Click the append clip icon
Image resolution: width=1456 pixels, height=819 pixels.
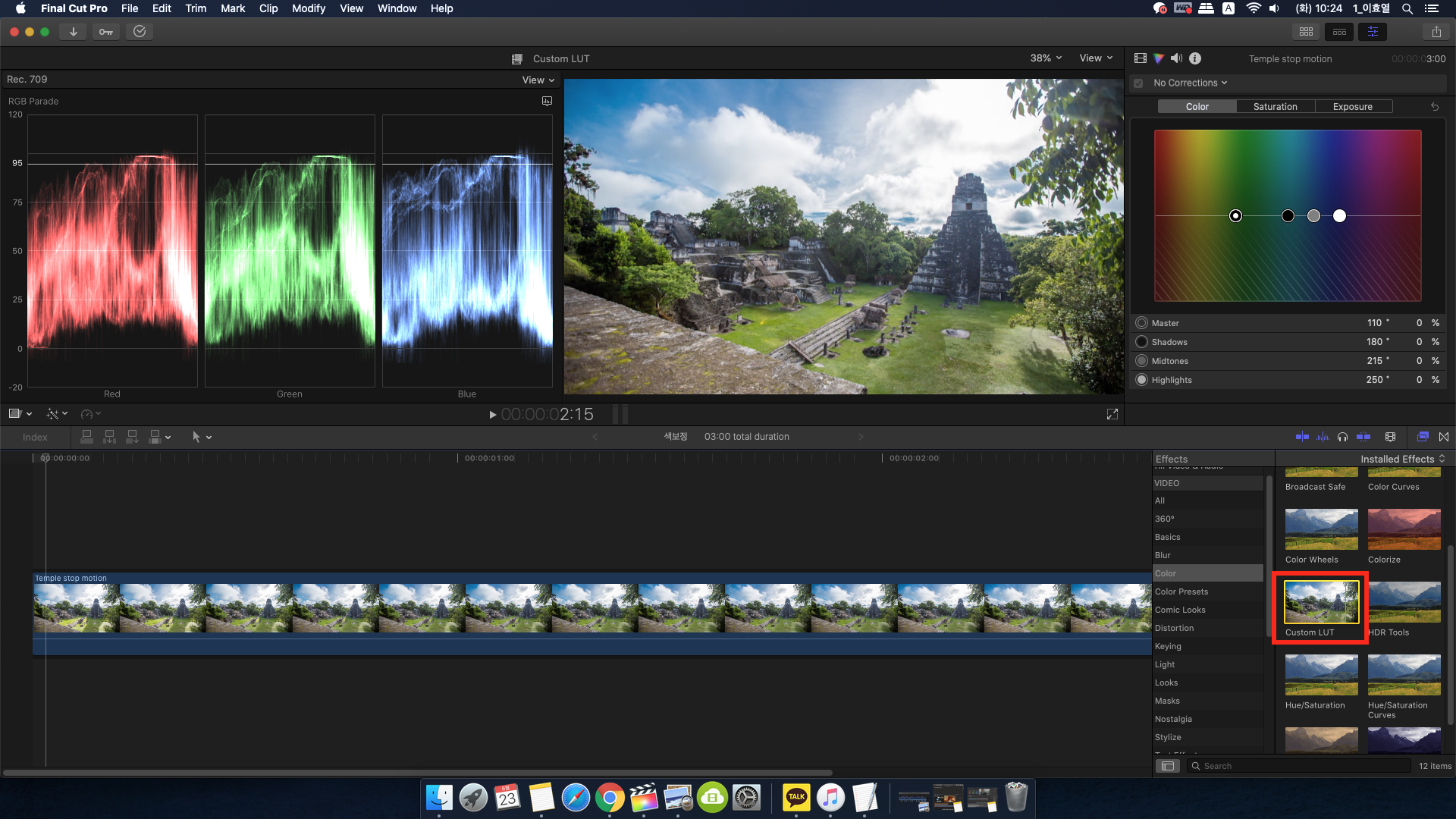pyautogui.click(x=132, y=437)
